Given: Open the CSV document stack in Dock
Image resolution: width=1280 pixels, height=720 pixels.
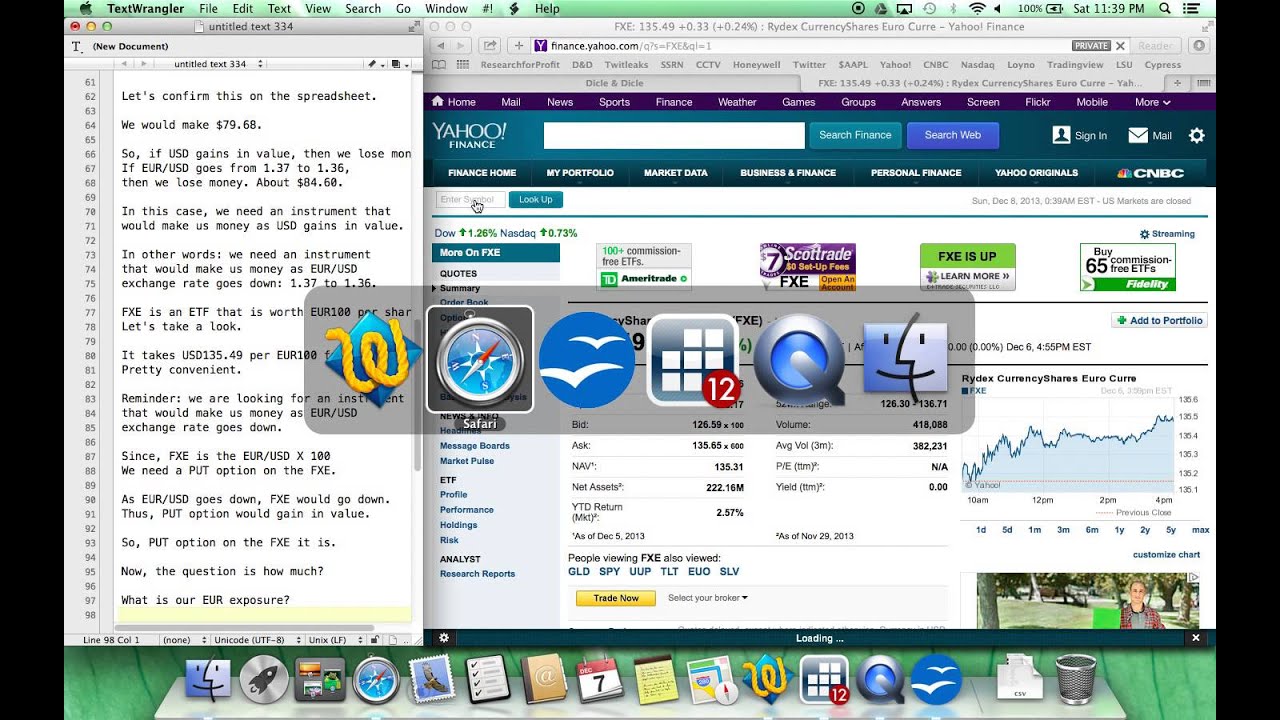Looking at the screenshot, I should tap(1018, 681).
